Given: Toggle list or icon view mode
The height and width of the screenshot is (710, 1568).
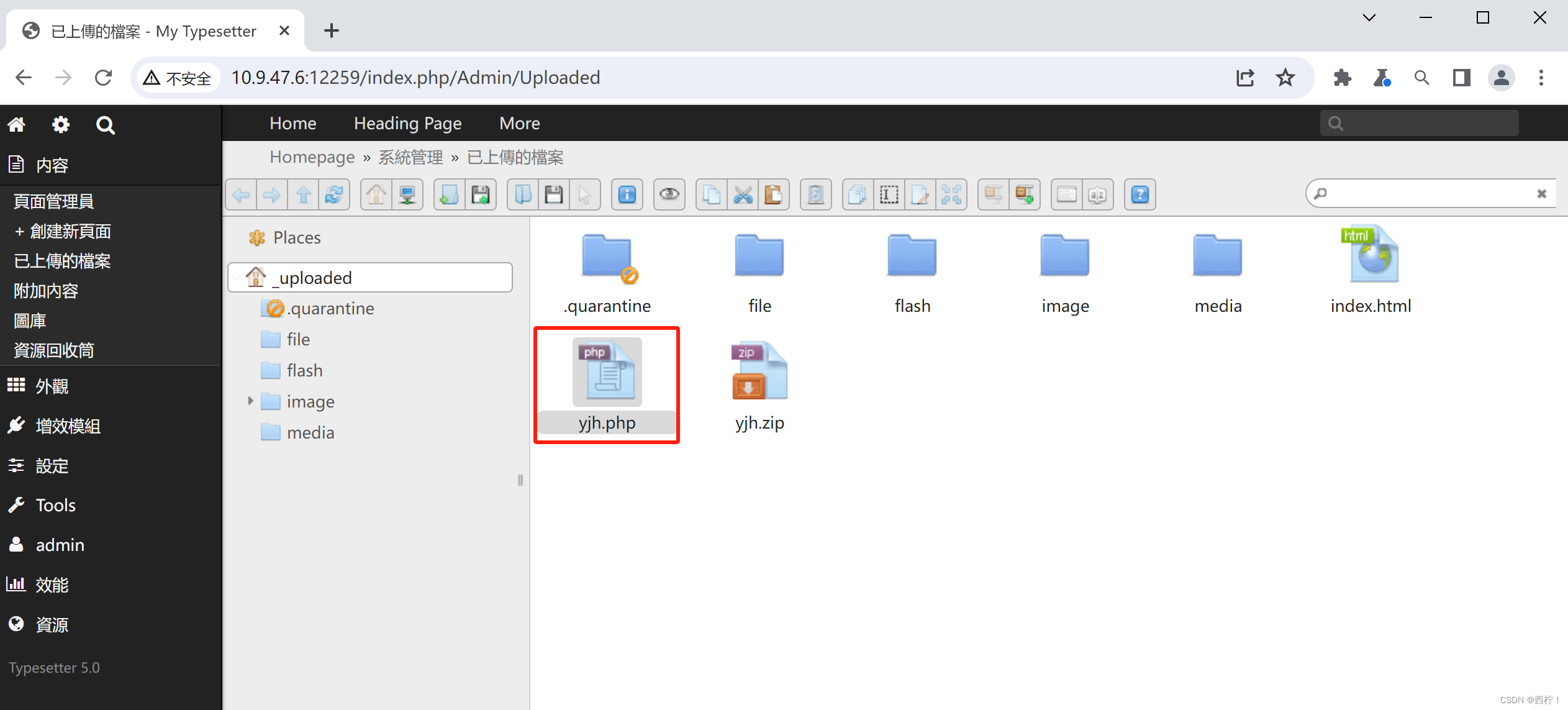Looking at the screenshot, I should pos(1067,195).
